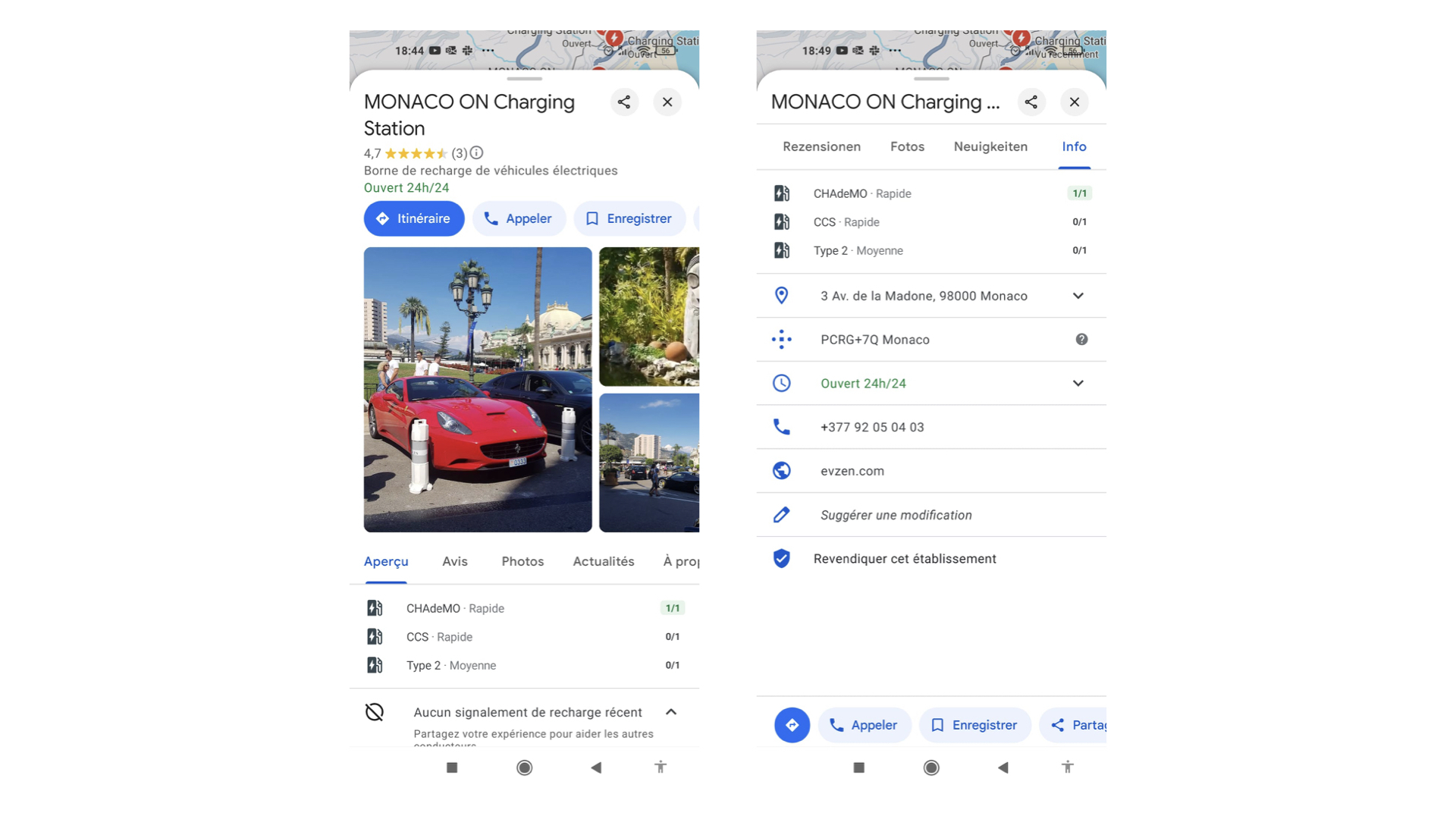Tap the Itinéraire directions button
This screenshot has height=819, width=1456.
point(414,218)
